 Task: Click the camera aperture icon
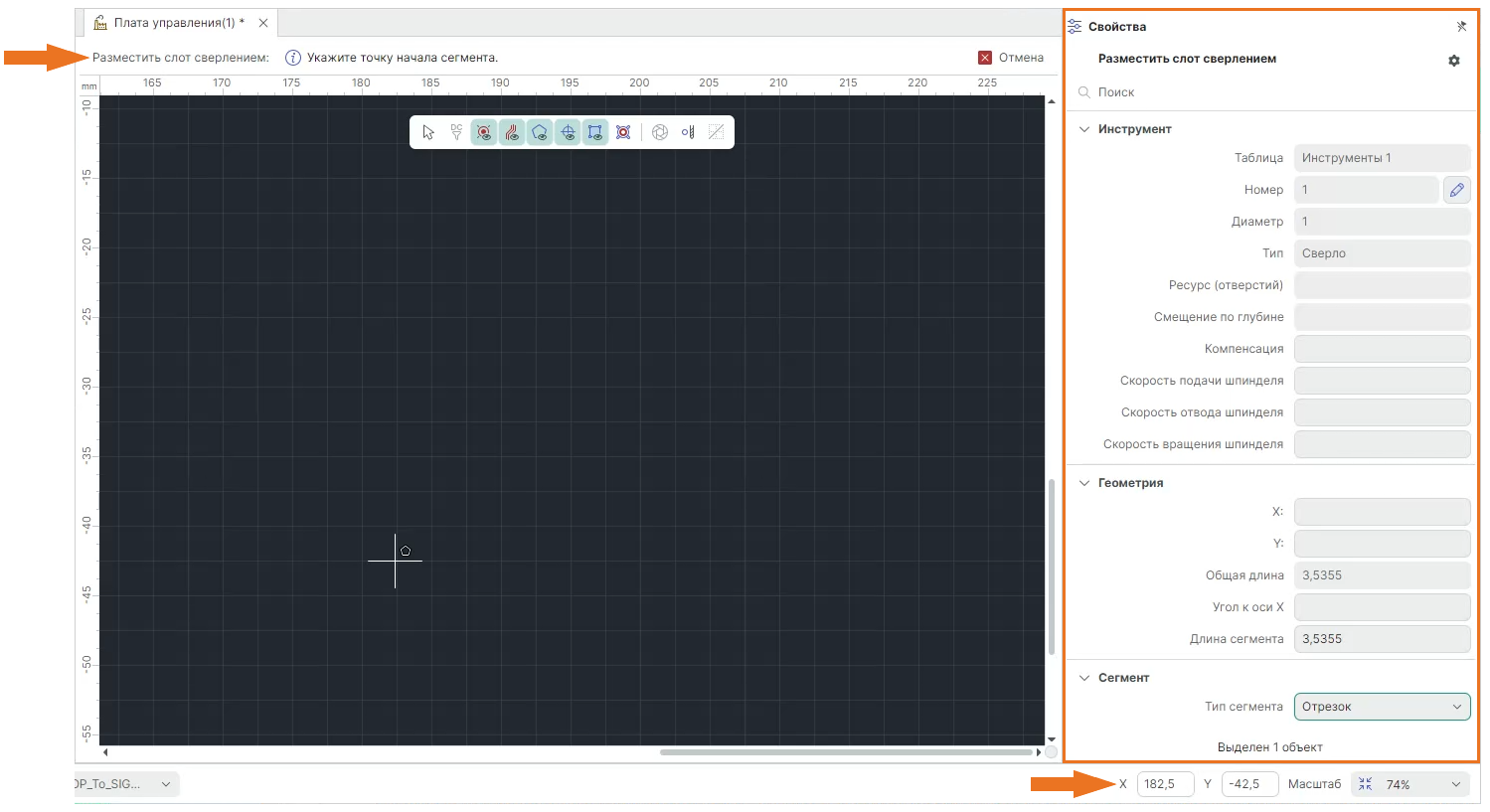tap(660, 132)
